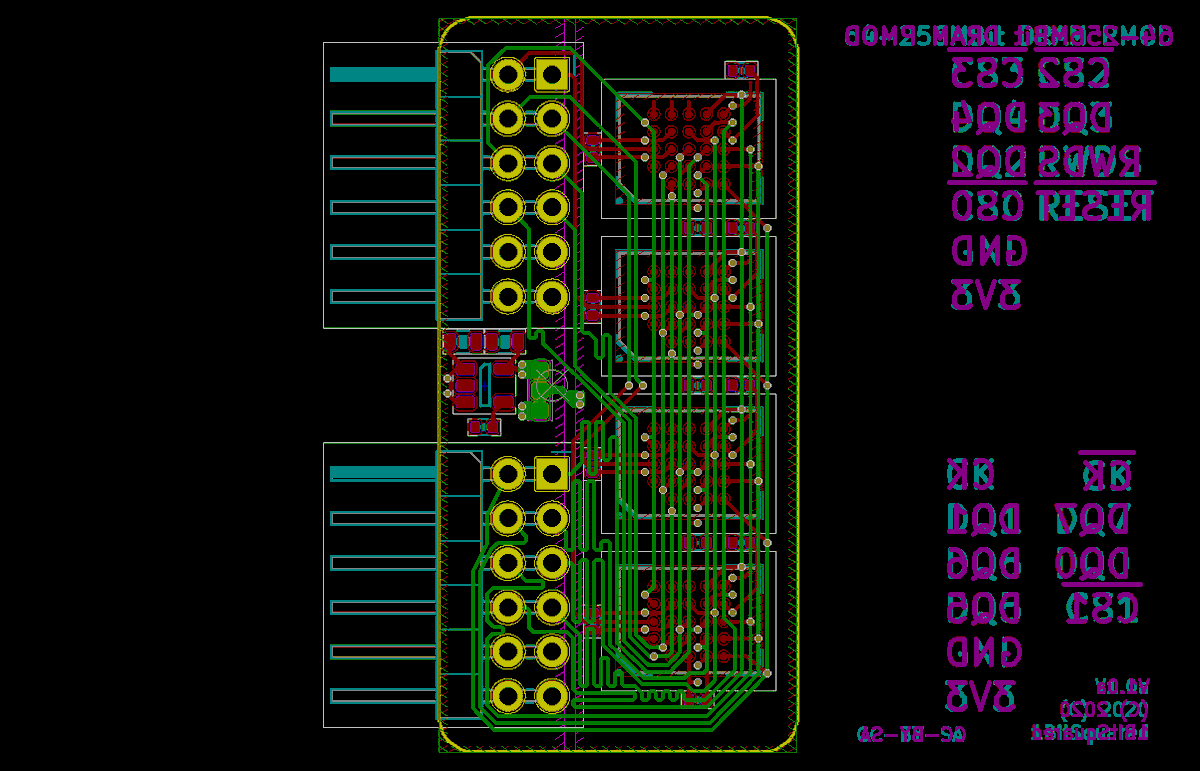Click the mirrored CC-BY-SA license text
The width and height of the screenshot is (1200, 771).
[912, 735]
